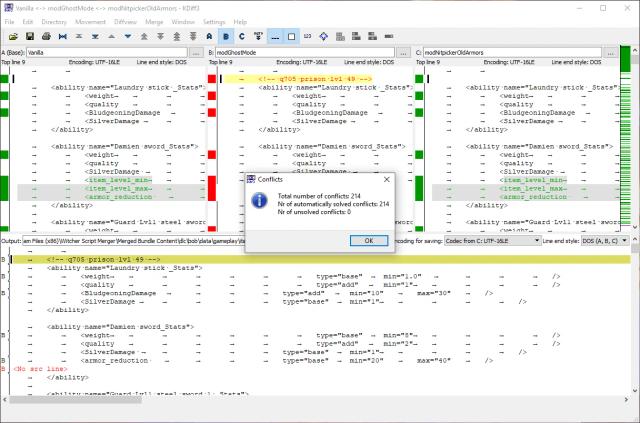This screenshot has width=640, height=423.
Task: Print the diff using the printer icon
Action: 46,36
